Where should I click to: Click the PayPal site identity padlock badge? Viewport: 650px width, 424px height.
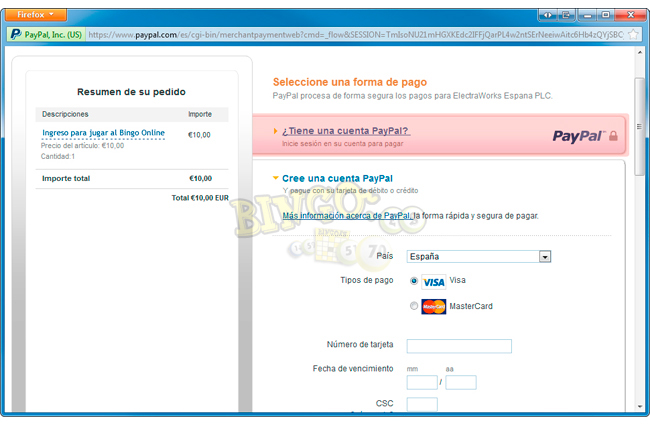coord(45,34)
